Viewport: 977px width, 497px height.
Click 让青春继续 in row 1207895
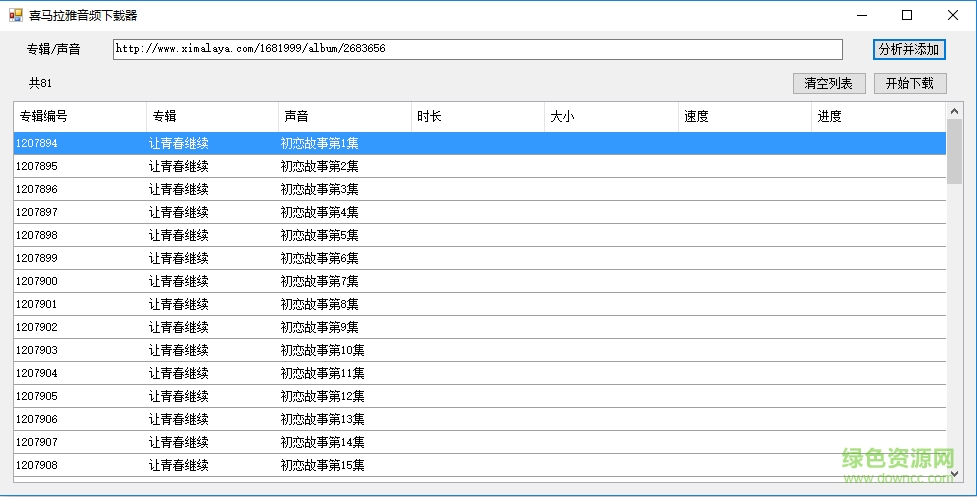pos(178,166)
